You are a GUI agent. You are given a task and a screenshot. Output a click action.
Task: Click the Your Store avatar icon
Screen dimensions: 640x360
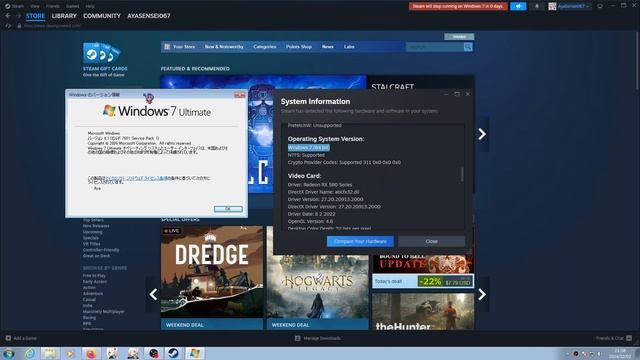click(x=167, y=47)
